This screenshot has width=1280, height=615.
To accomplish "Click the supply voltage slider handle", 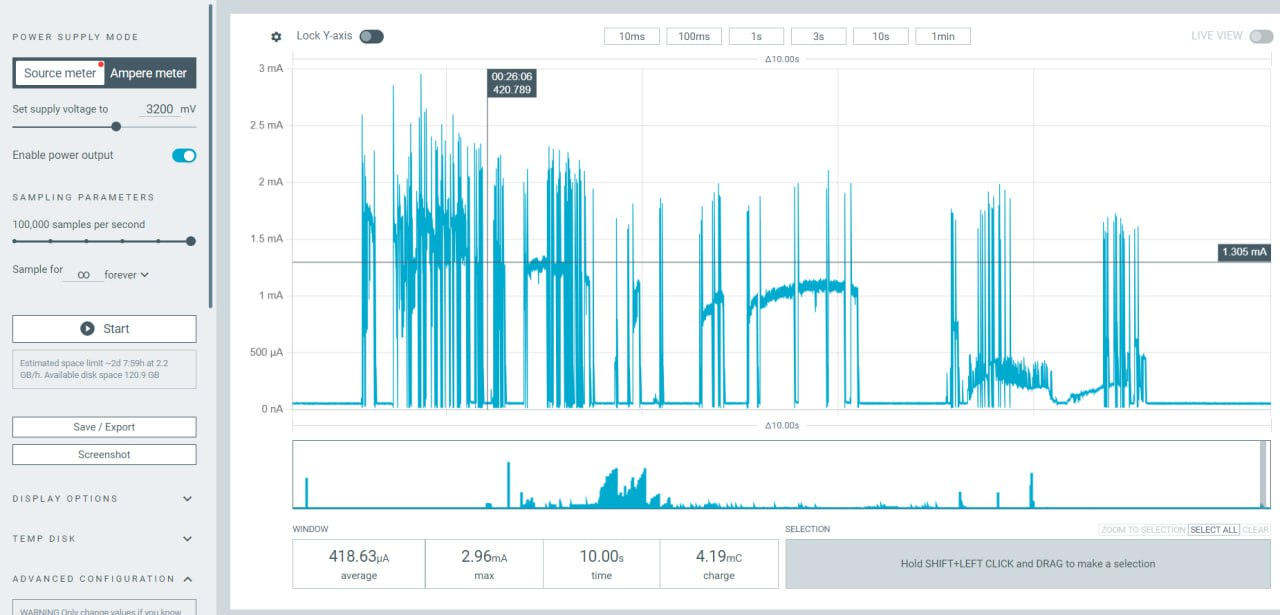I will (116, 127).
